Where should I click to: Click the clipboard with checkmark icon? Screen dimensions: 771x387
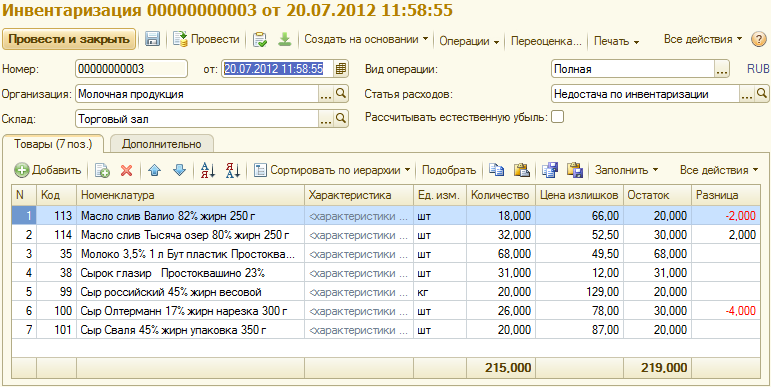[260, 39]
